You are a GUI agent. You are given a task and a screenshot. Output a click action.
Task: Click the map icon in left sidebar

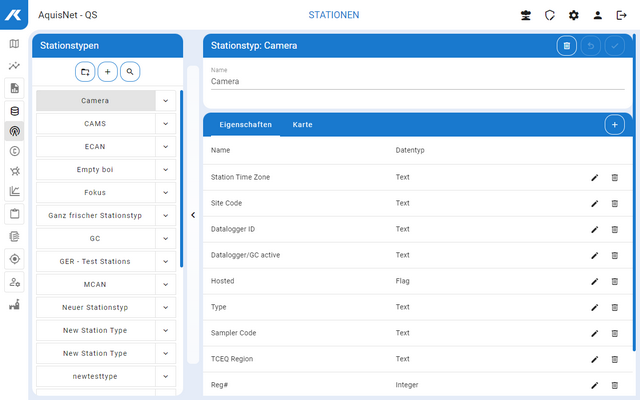[x=14, y=44]
